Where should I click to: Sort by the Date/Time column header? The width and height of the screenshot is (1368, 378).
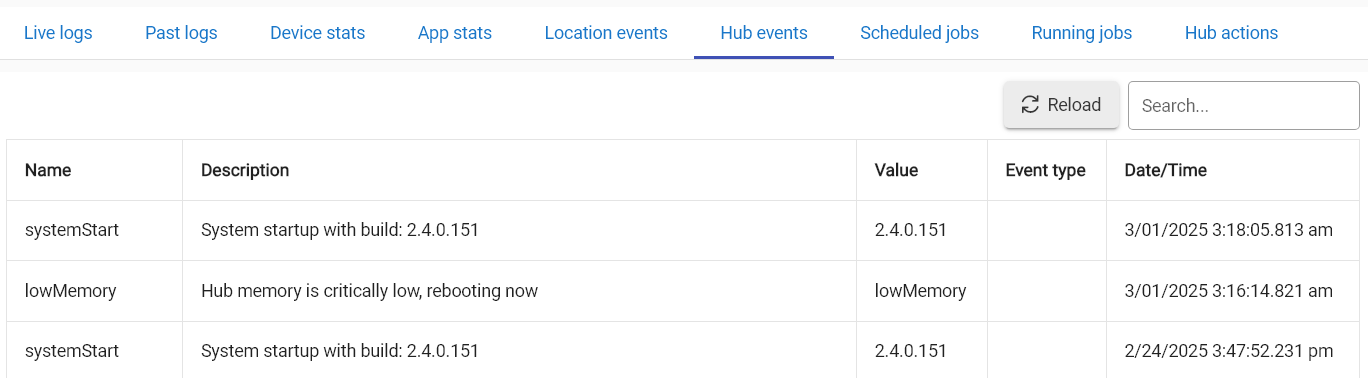coord(1165,170)
